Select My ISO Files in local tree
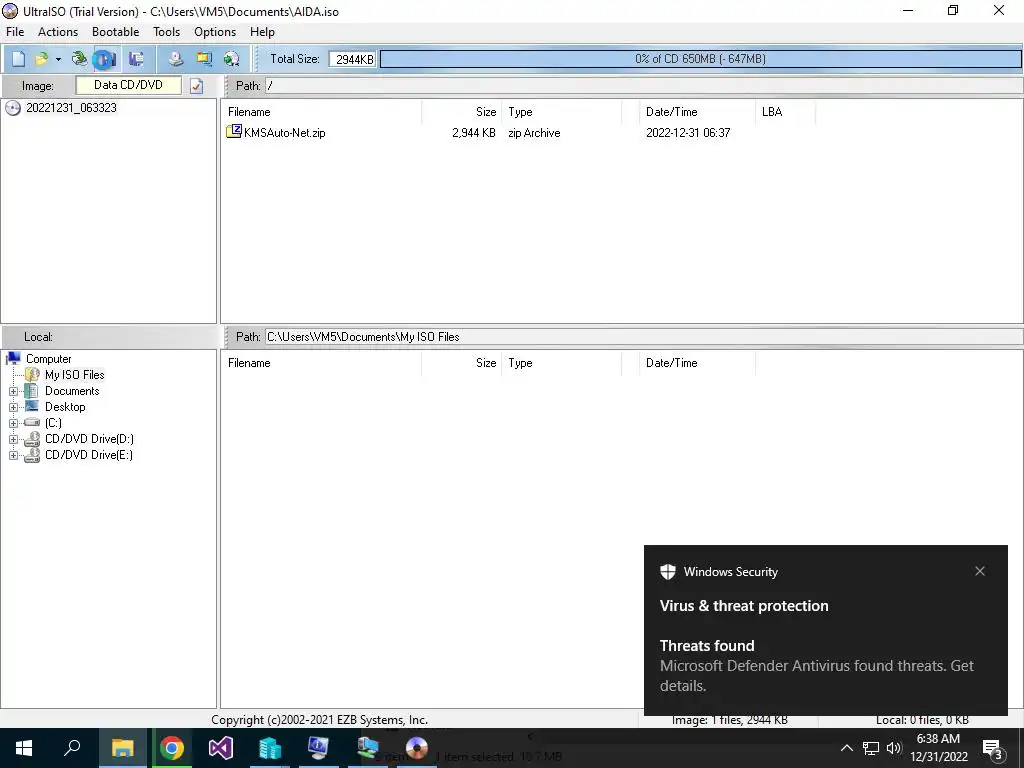The width and height of the screenshot is (1024, 768). 74,375
